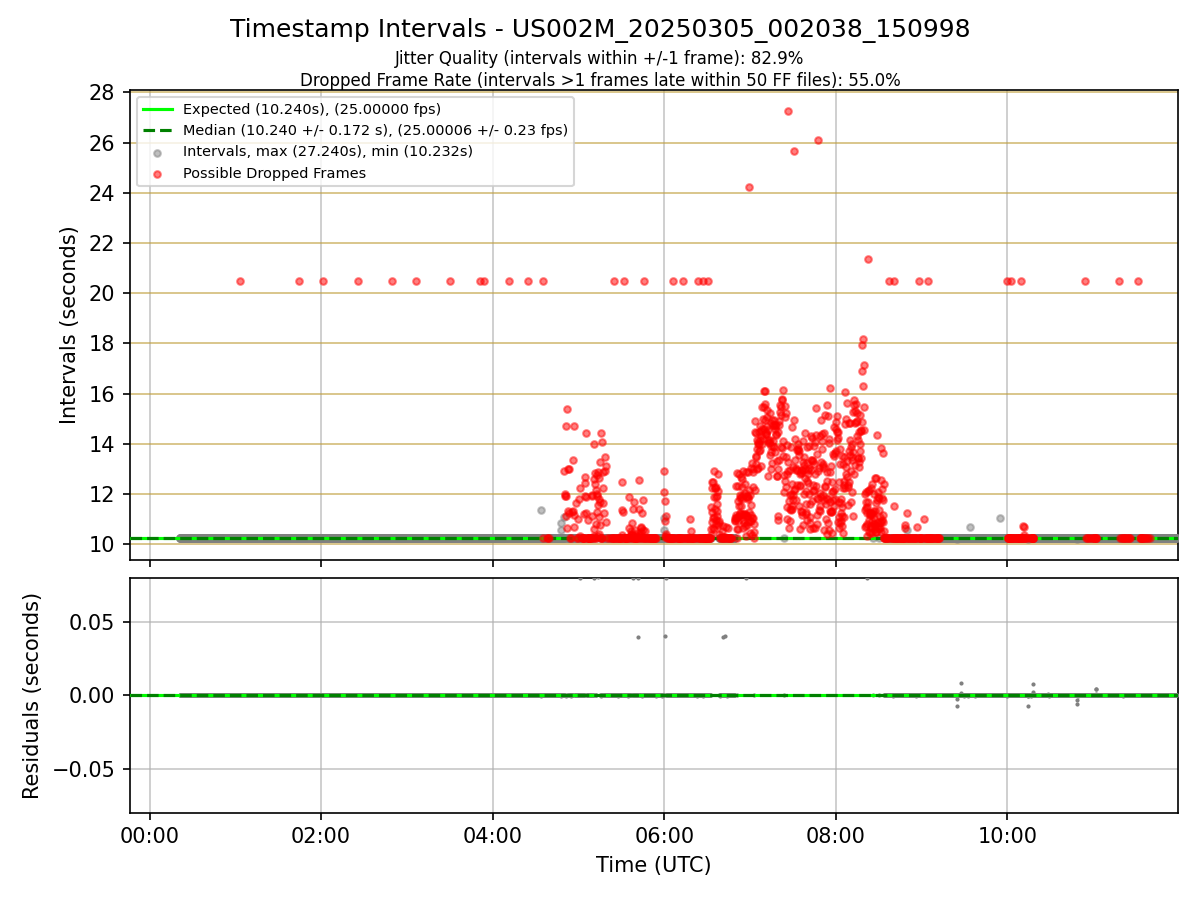Click the dashed green Median line sample in legend
The image size is (1200, 900).
(x=158, y=130)
